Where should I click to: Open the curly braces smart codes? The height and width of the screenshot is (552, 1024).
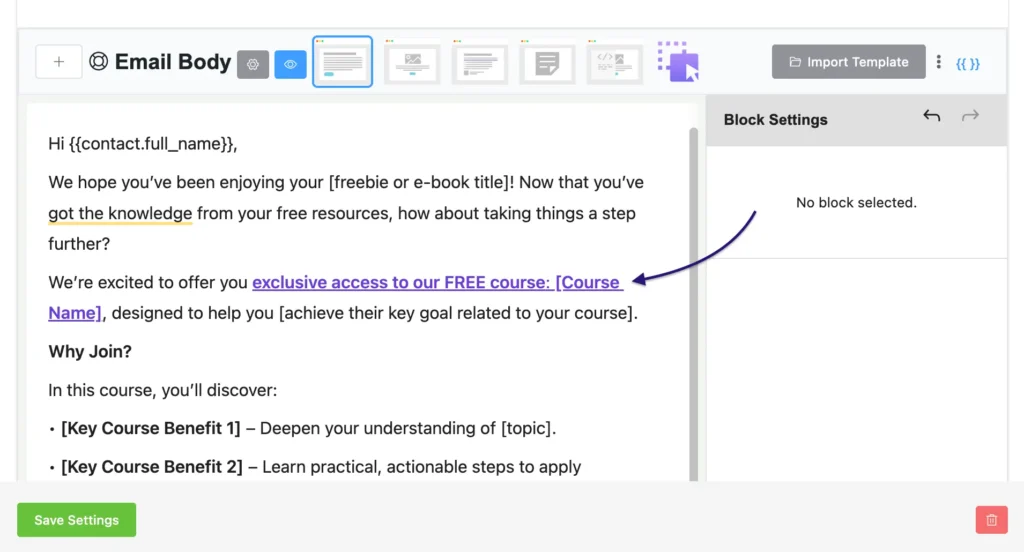(968, 63)
